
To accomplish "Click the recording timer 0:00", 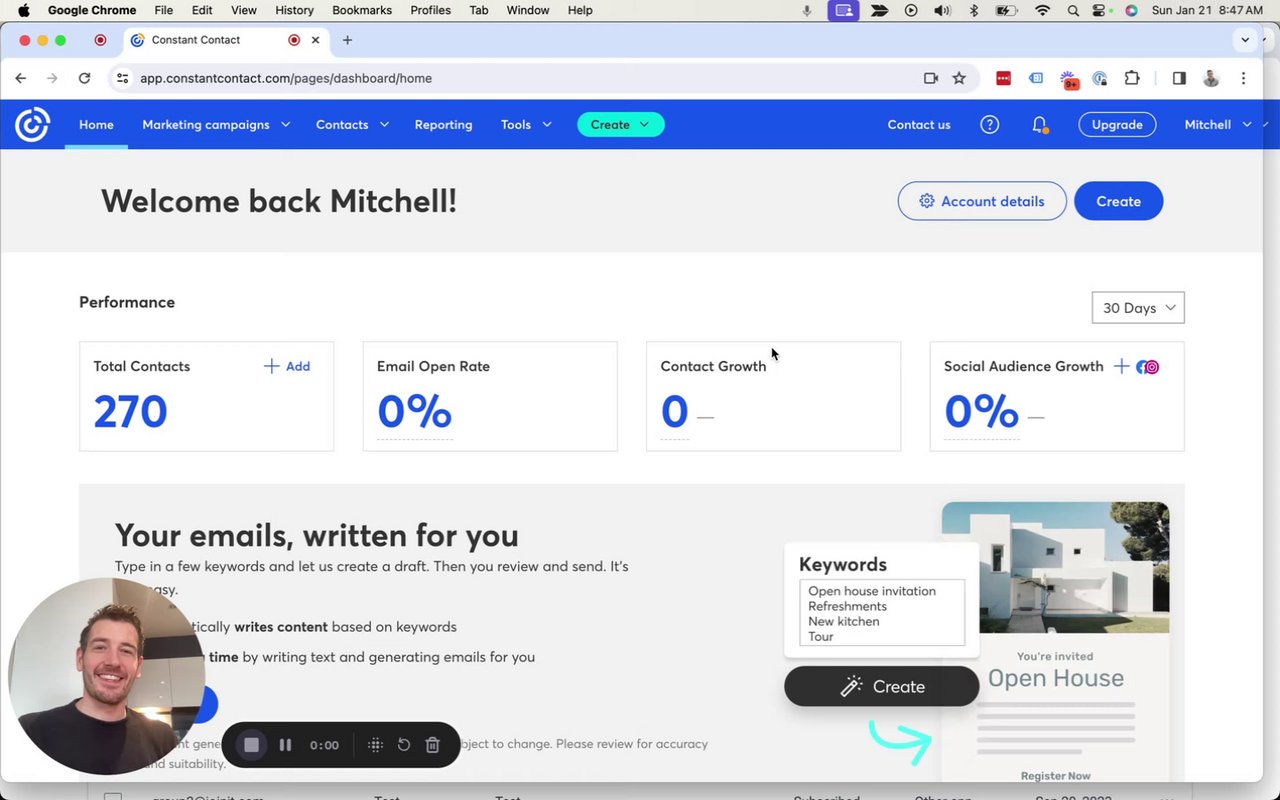I will coord(324,745).
